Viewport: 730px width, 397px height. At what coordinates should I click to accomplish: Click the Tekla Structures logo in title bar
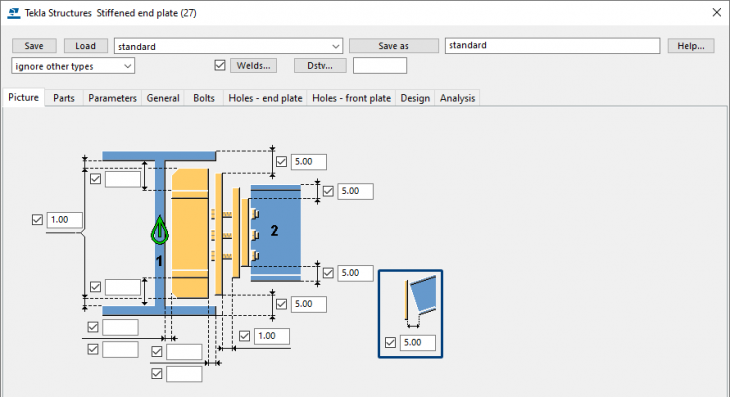coord(14,13)
